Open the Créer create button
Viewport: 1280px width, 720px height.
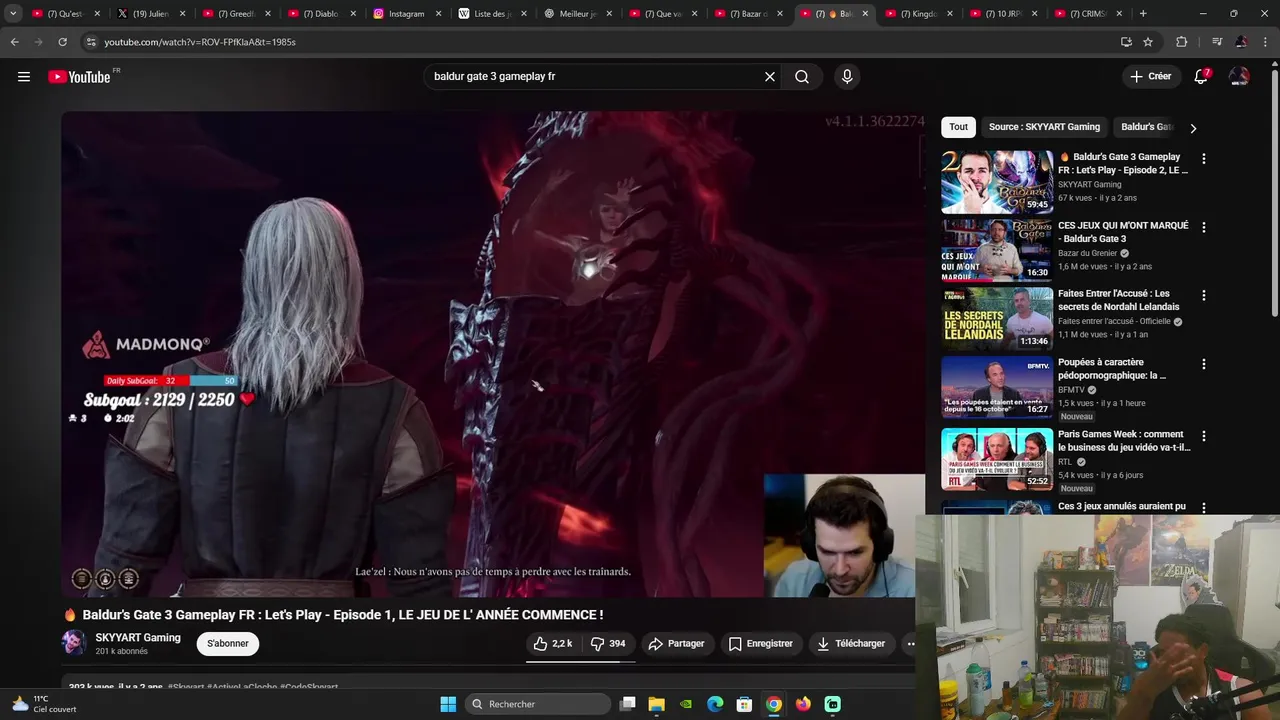(x=1150, y=76)
